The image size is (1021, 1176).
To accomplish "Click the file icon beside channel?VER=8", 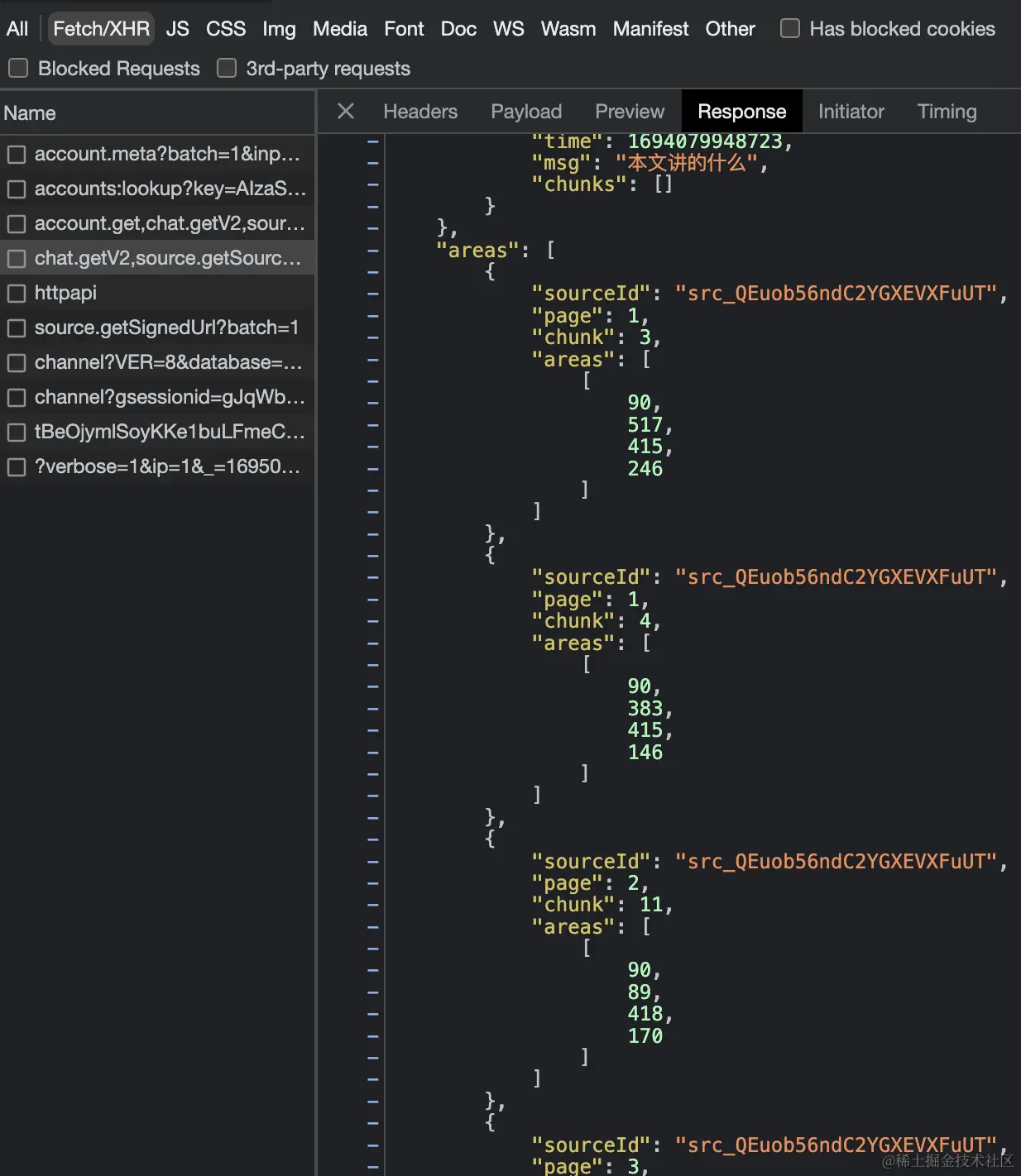I will coord(17,363).
